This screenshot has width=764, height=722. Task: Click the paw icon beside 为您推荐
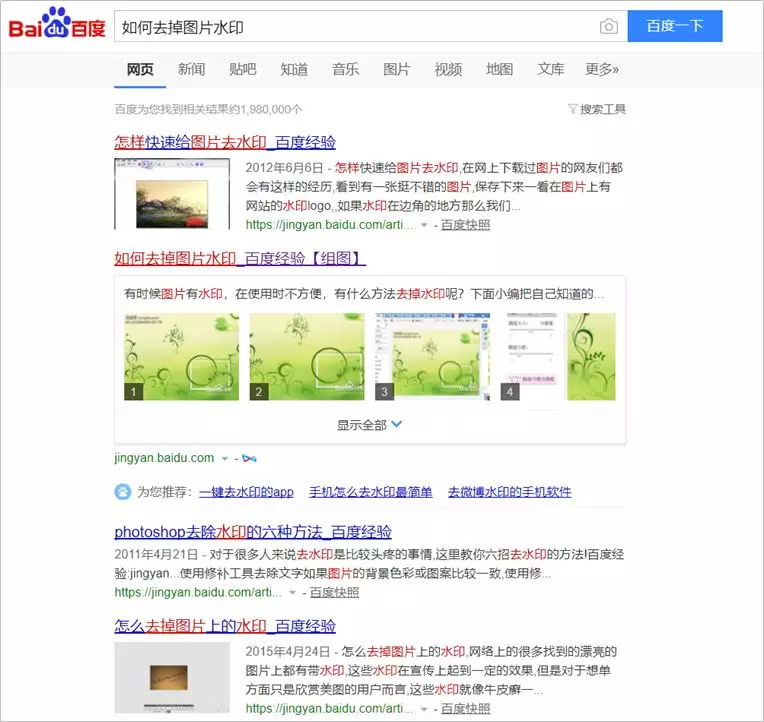(x=123, y=492)
